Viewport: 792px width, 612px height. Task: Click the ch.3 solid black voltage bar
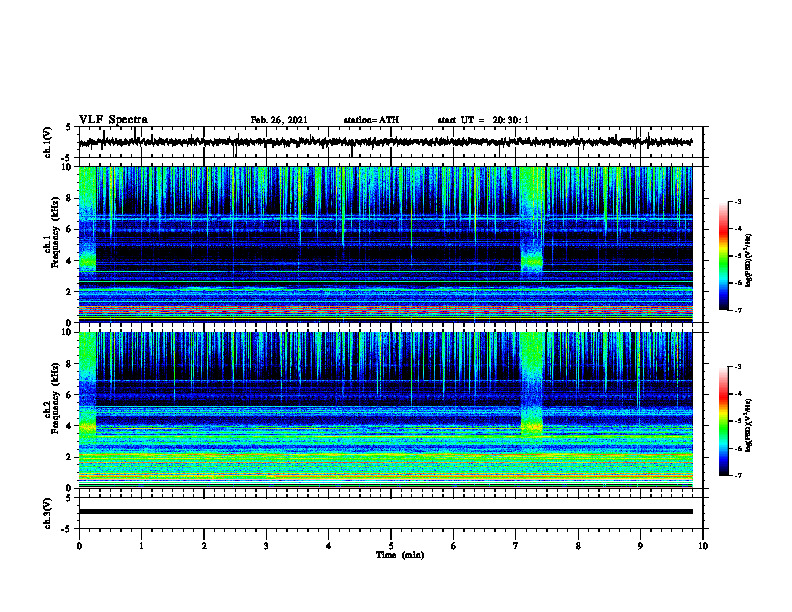pos(385,512)
